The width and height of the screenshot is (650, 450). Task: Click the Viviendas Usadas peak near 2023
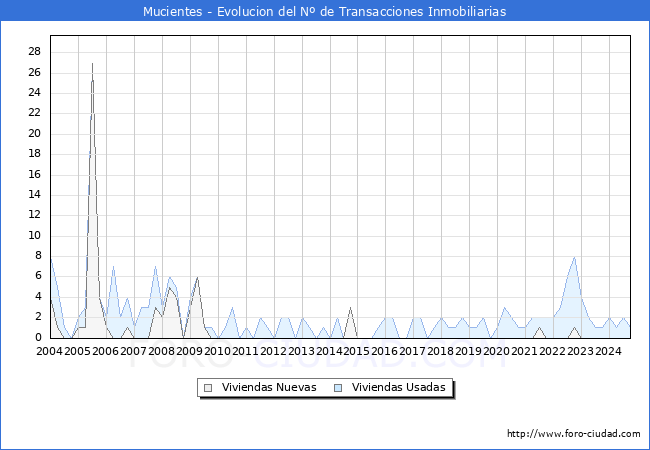[574, 257]
